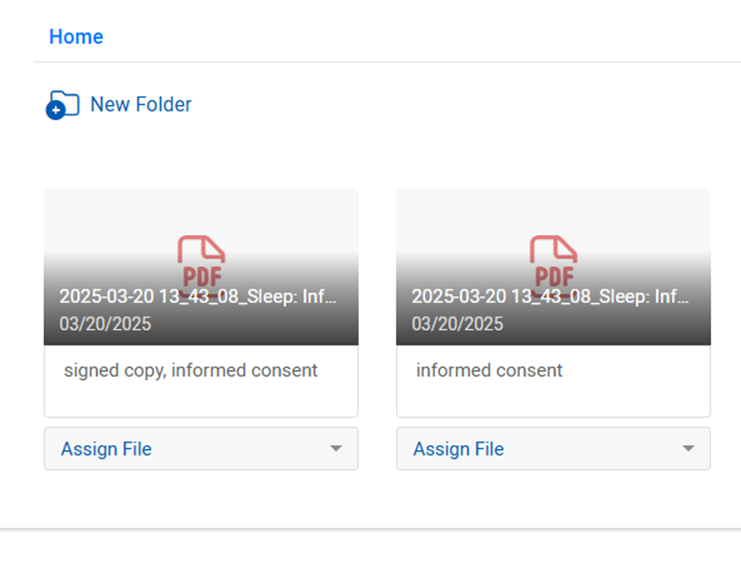Click the 03/20/2025 date on right card
The width and height of the screenshot is (741, 578).
point(457,324)
